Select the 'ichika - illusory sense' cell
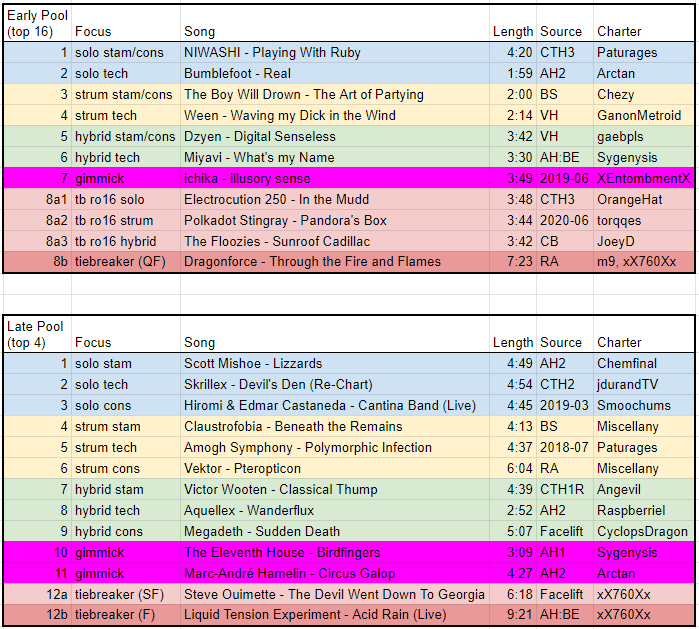This screenshot has height=629, width=699. (x=335, y=178)
